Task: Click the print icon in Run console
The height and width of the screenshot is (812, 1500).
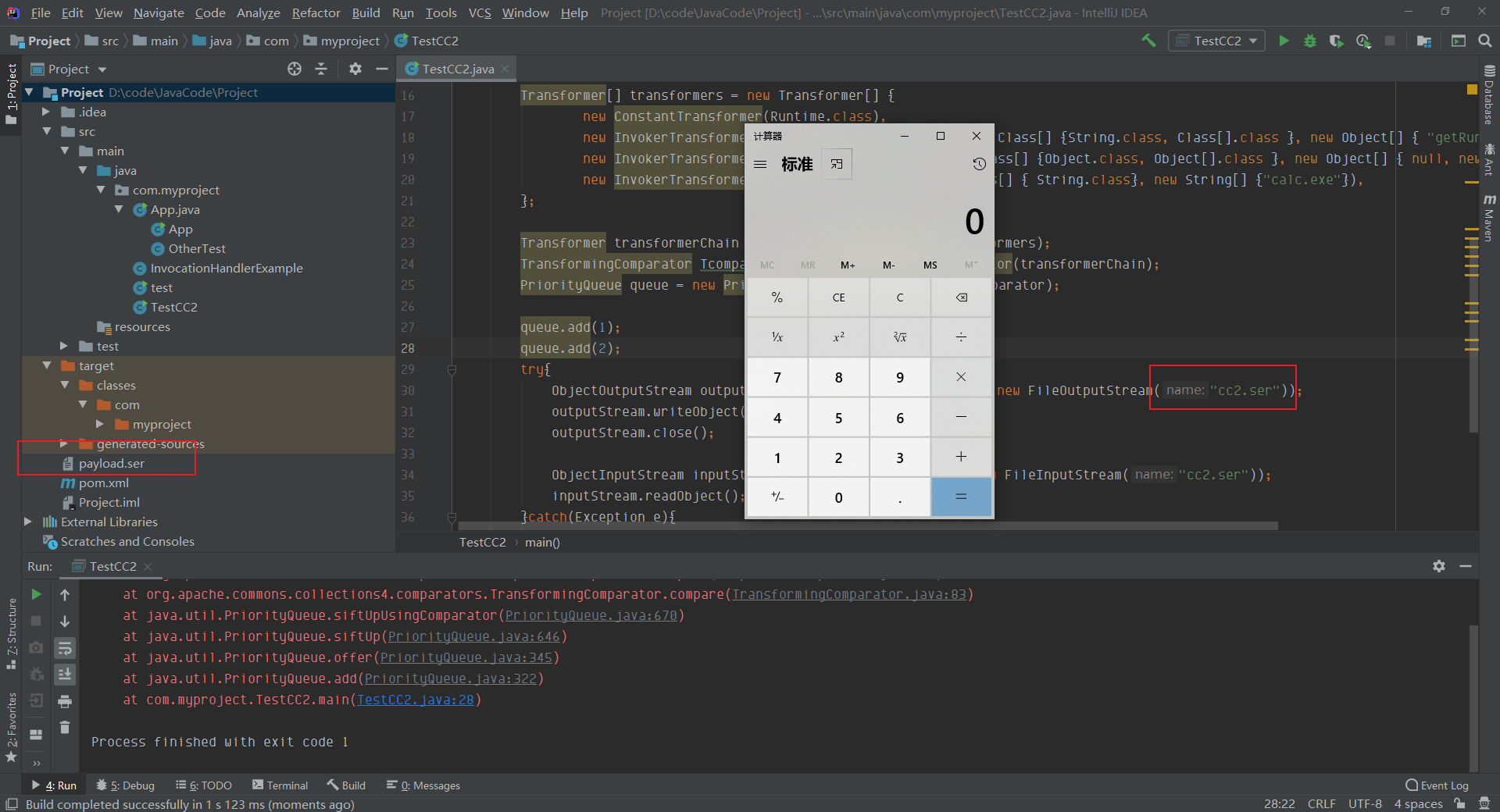Action: pos(65,701)
